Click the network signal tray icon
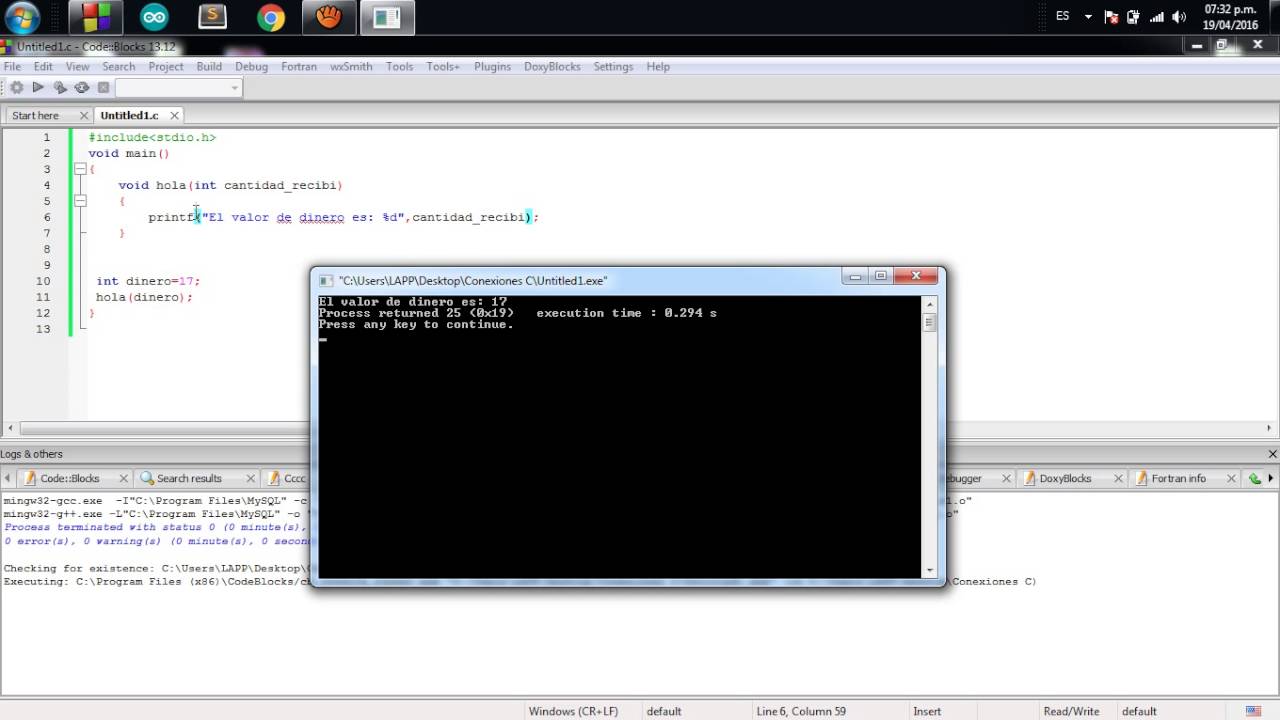 (1157, 17)
